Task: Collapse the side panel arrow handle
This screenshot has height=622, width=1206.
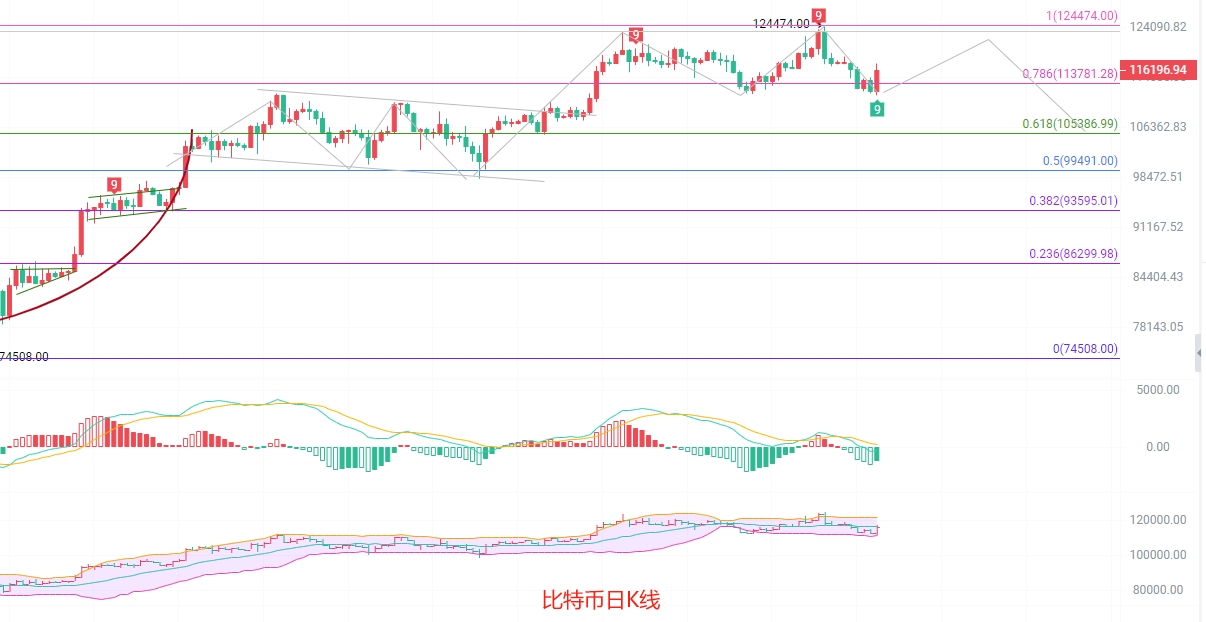Action: coord(1199,353)
